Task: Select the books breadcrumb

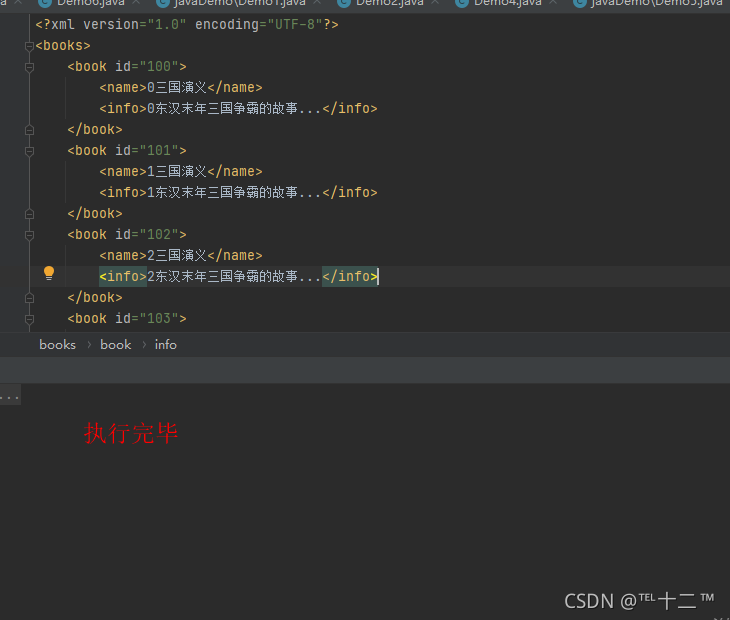Action: point(57,345)
